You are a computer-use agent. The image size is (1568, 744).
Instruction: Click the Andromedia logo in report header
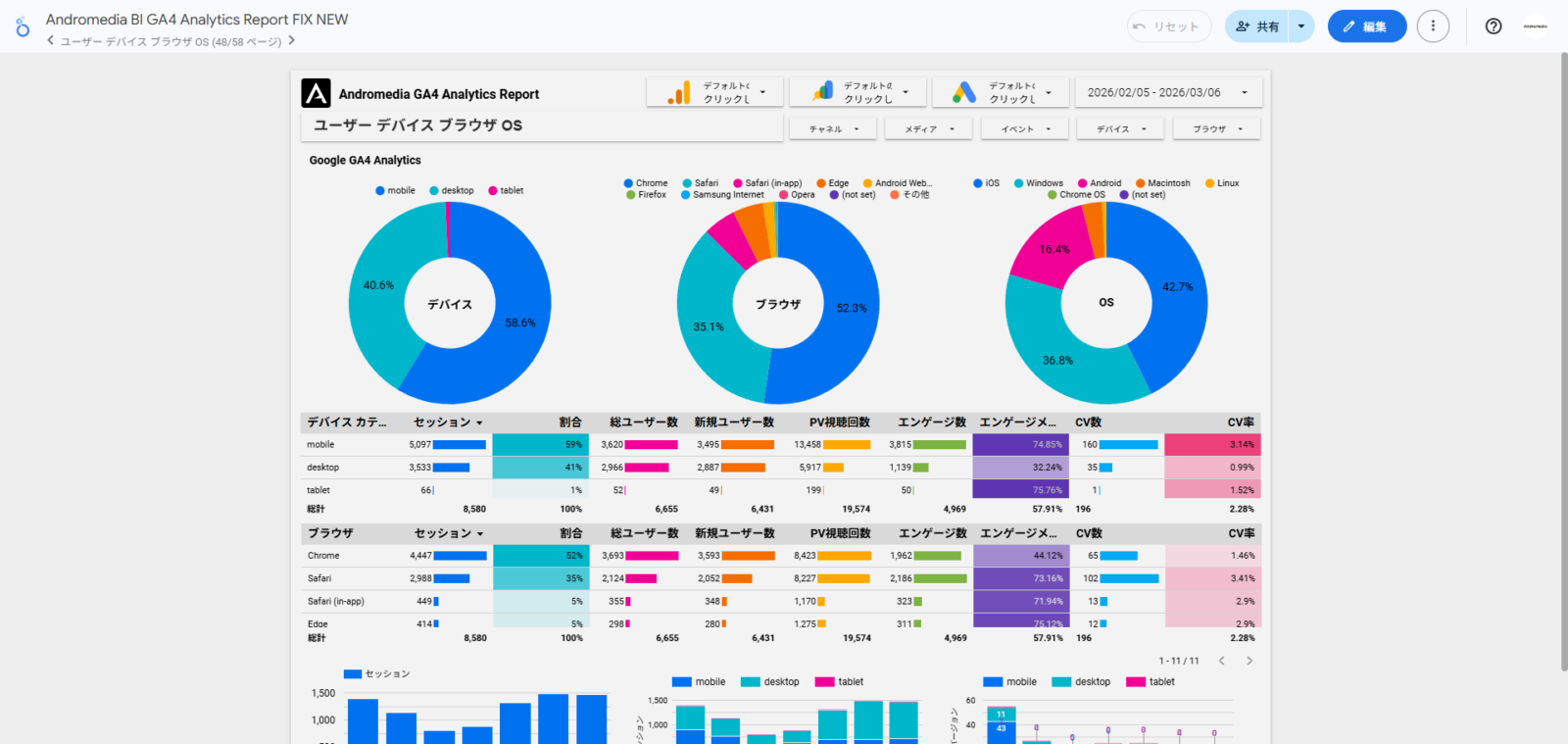click(316, 93)
